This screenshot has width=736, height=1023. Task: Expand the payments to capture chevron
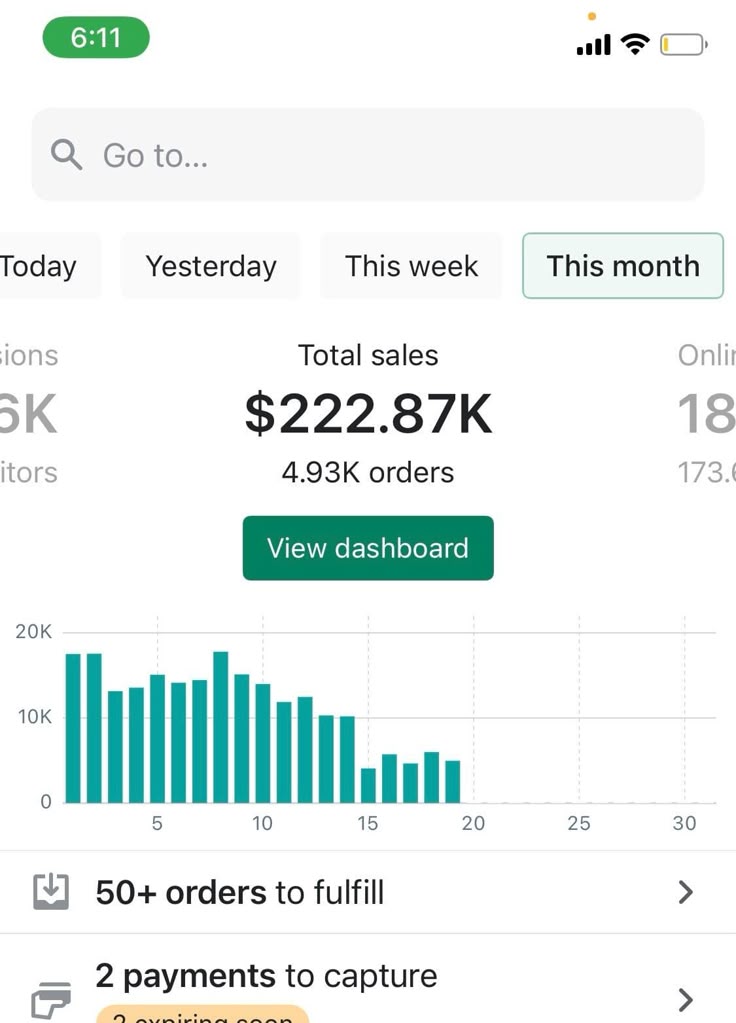click(685, 999)
